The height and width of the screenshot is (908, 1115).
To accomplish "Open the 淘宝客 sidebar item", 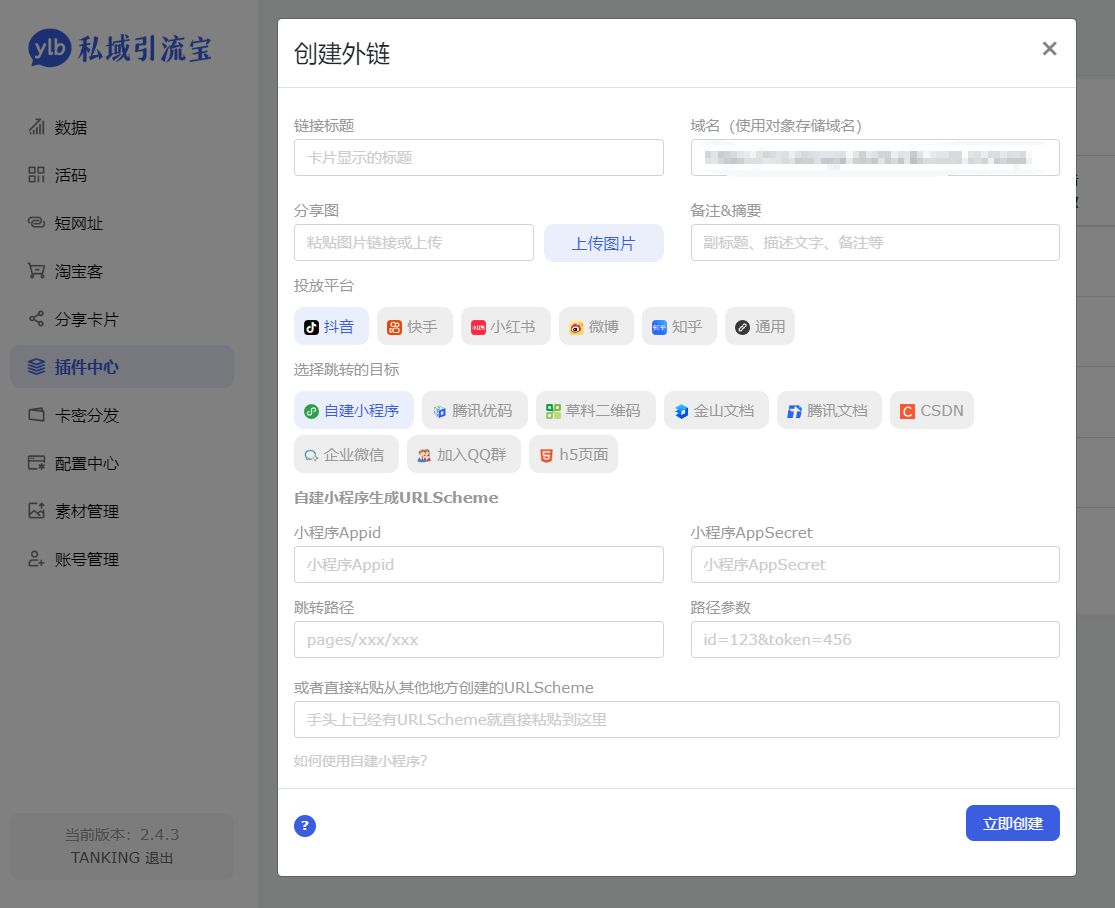I will (78, 271).
